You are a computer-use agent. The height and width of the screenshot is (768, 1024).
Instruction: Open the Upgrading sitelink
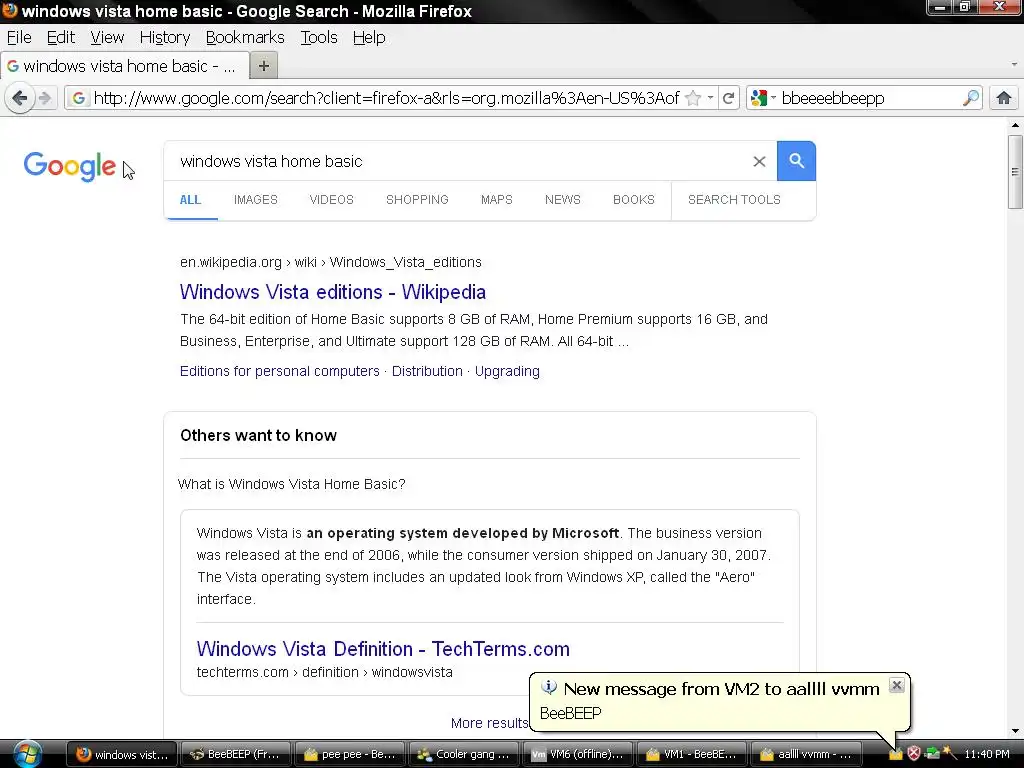pos(507,371)
